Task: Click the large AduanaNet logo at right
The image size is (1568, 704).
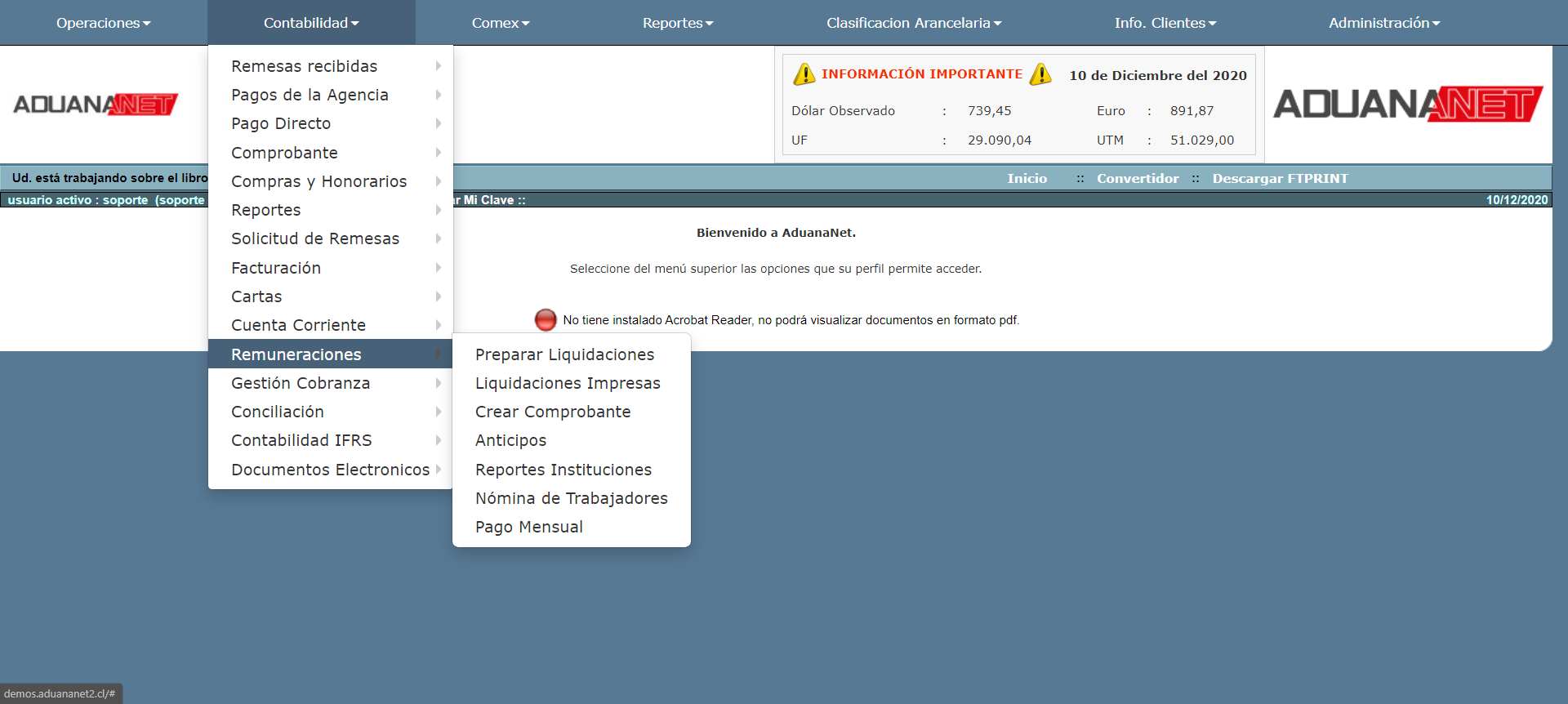Action: click(1407, 105)
